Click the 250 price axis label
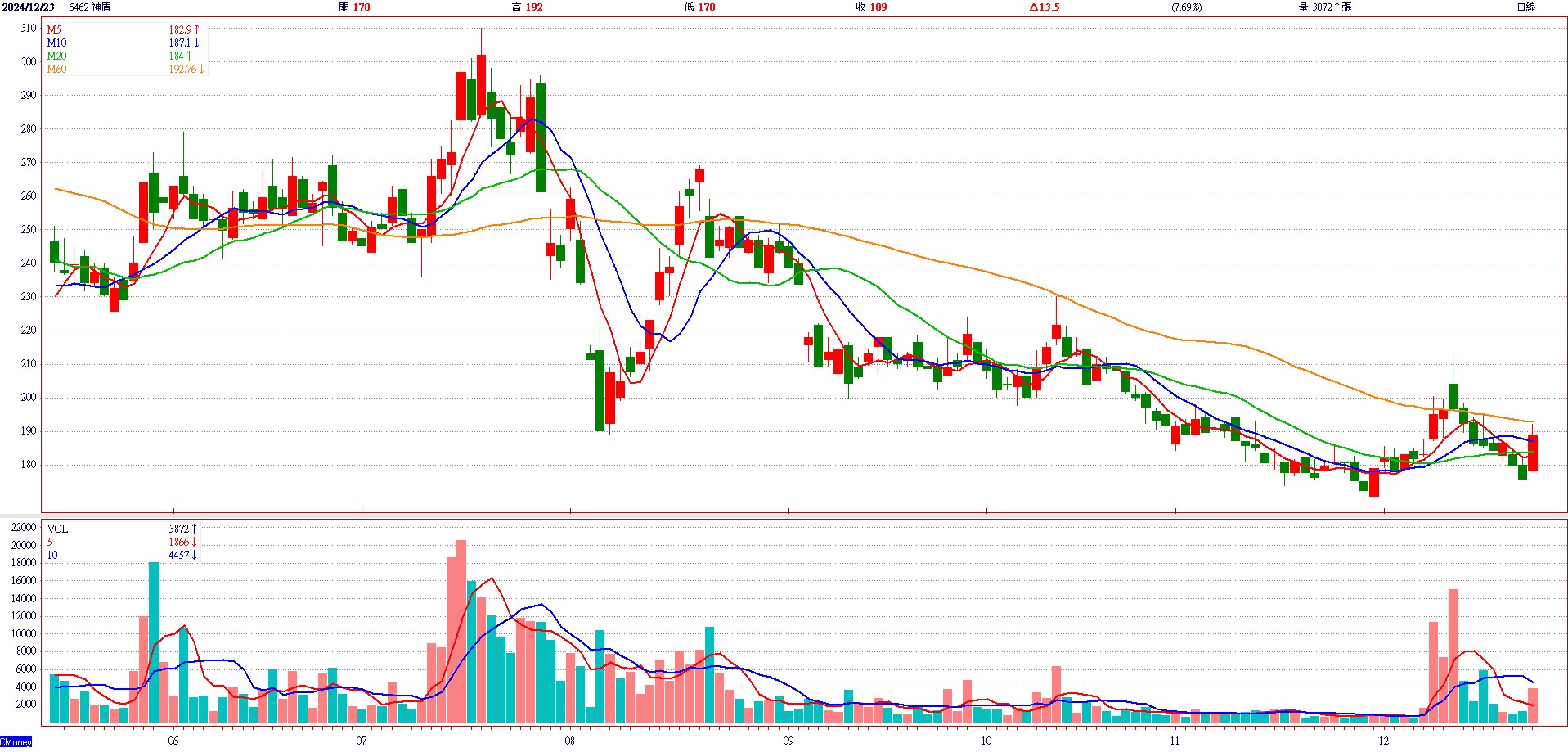This screenshot has height=752, width=1568. tap(29, 229)
